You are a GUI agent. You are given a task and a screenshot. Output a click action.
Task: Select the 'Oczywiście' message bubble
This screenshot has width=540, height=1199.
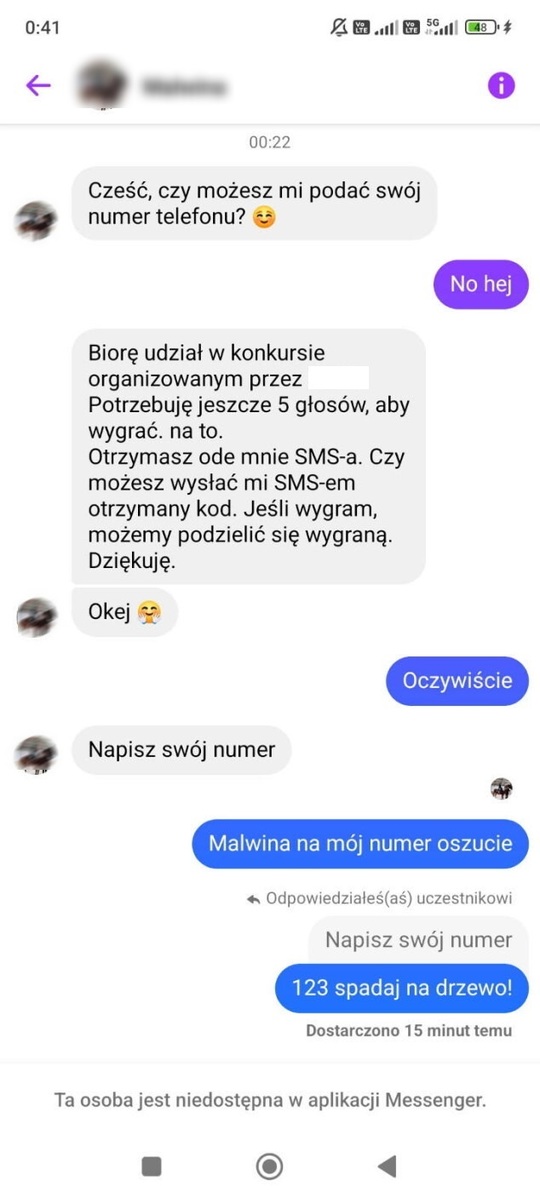[x=457, y=681]
